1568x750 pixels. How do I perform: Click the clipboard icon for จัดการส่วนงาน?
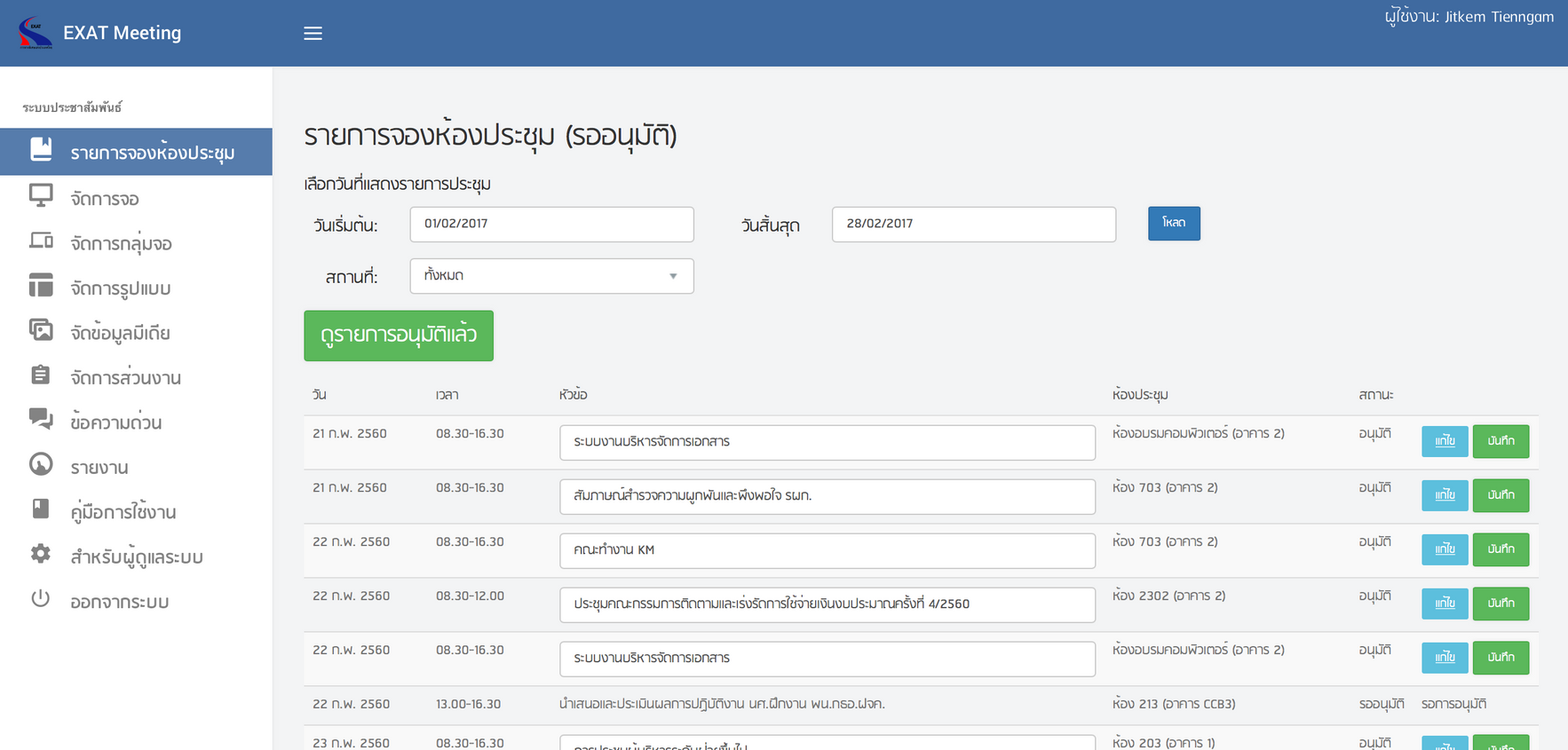coord(41,375)
